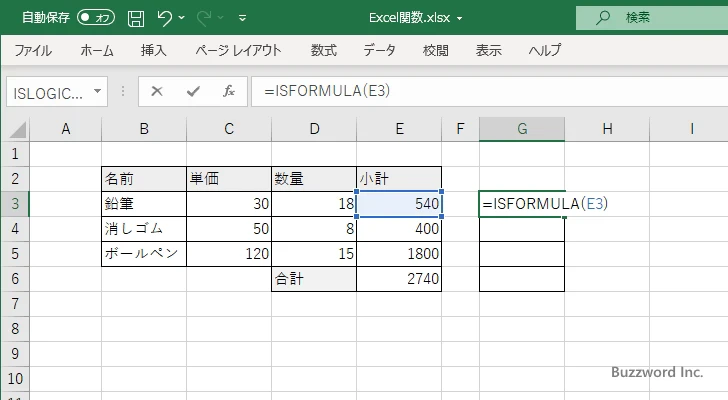The width and height of the screenshot is (728, 400).
Task: Click the Select All corner triangle
Action: click(18, 130)
